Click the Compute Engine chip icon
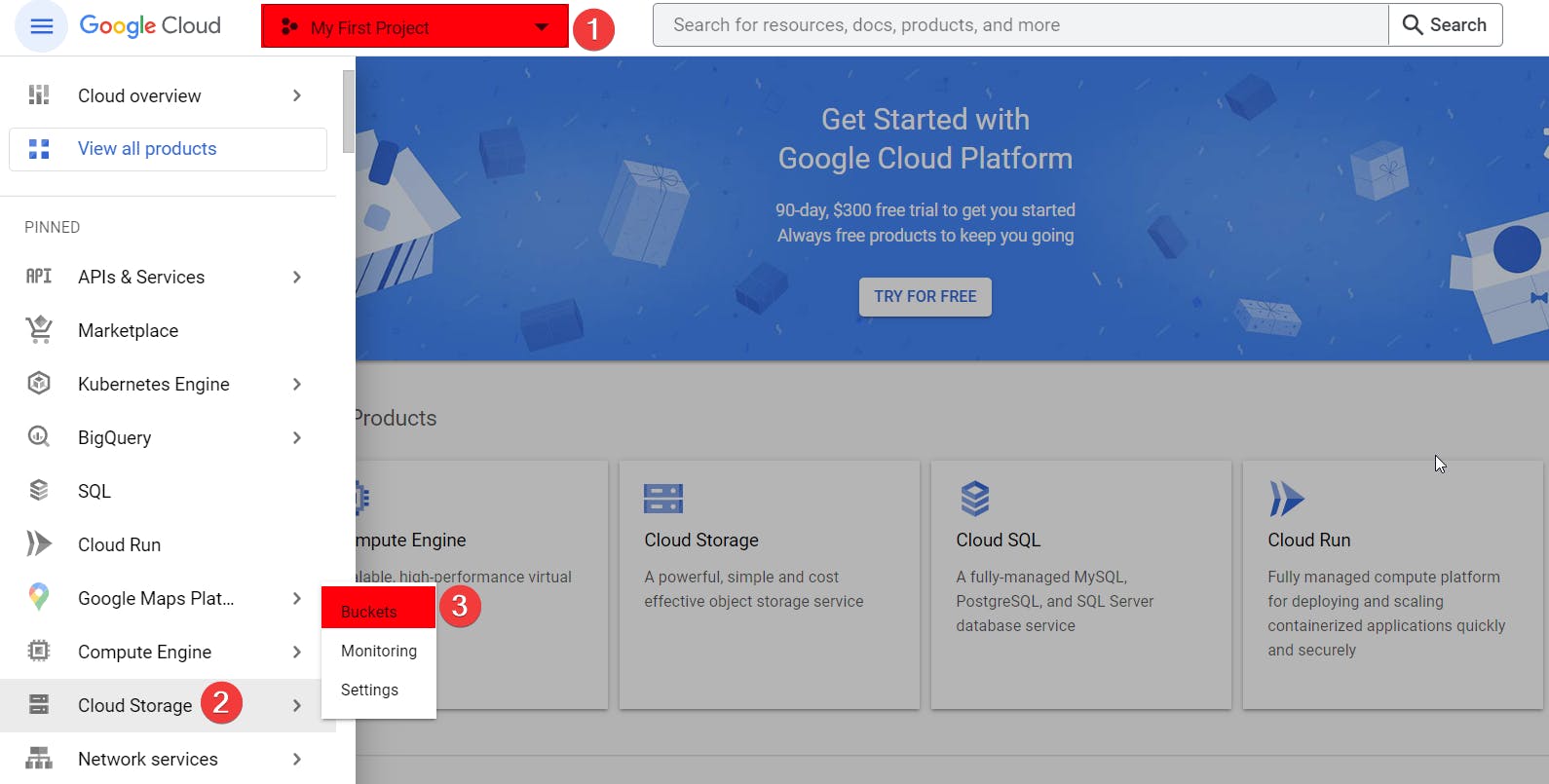 click(x=39, y=652)
